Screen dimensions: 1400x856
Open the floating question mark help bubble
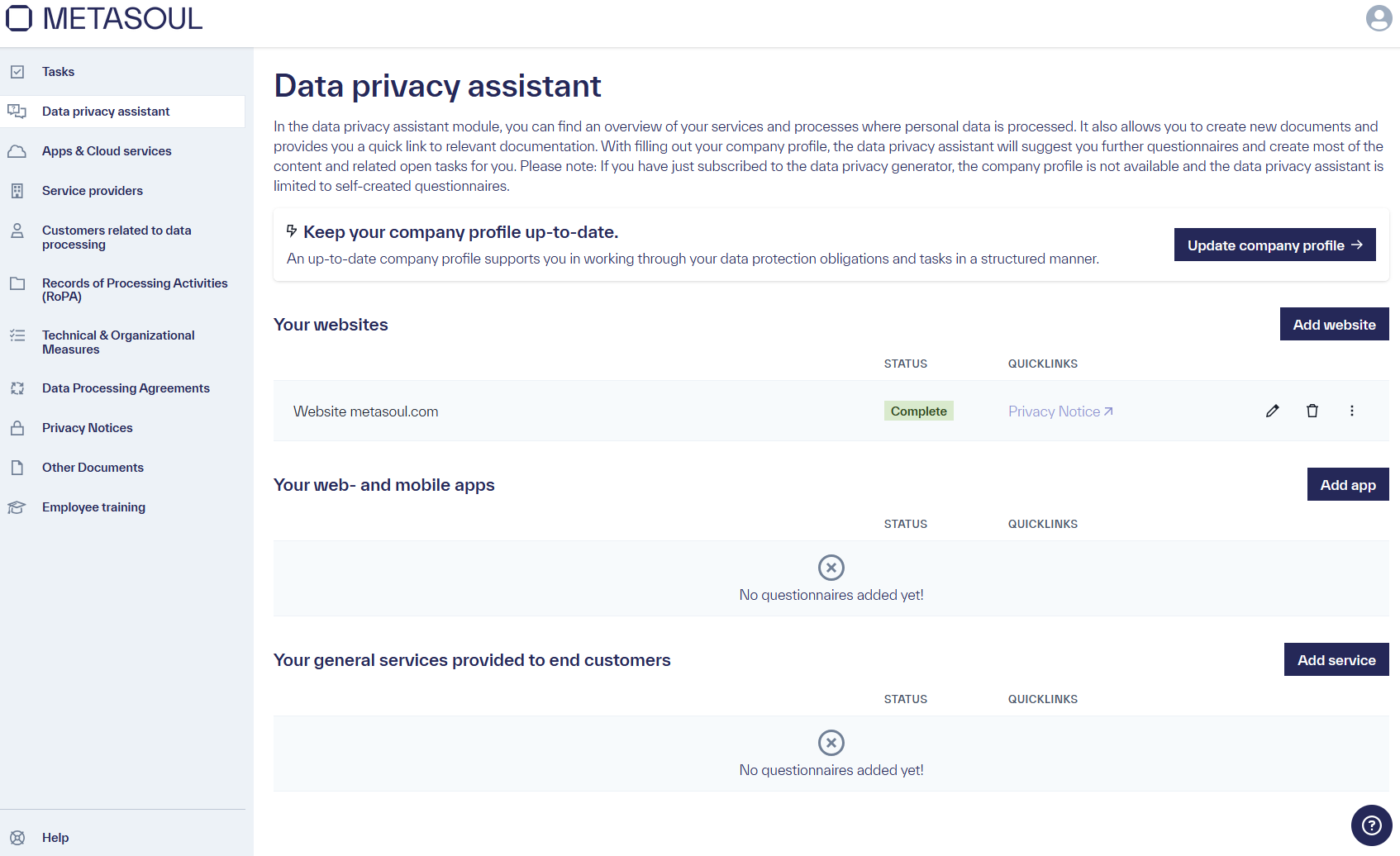tap(1371, 825)
